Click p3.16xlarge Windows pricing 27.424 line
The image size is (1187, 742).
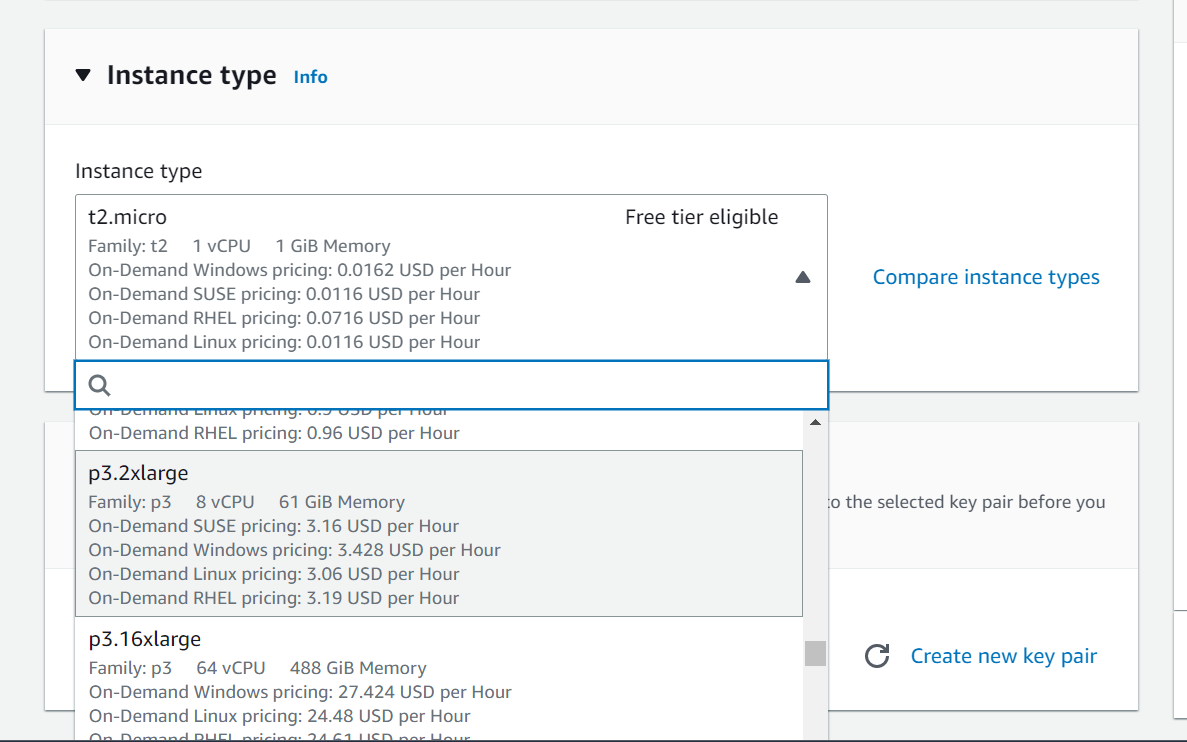(300, 691)
